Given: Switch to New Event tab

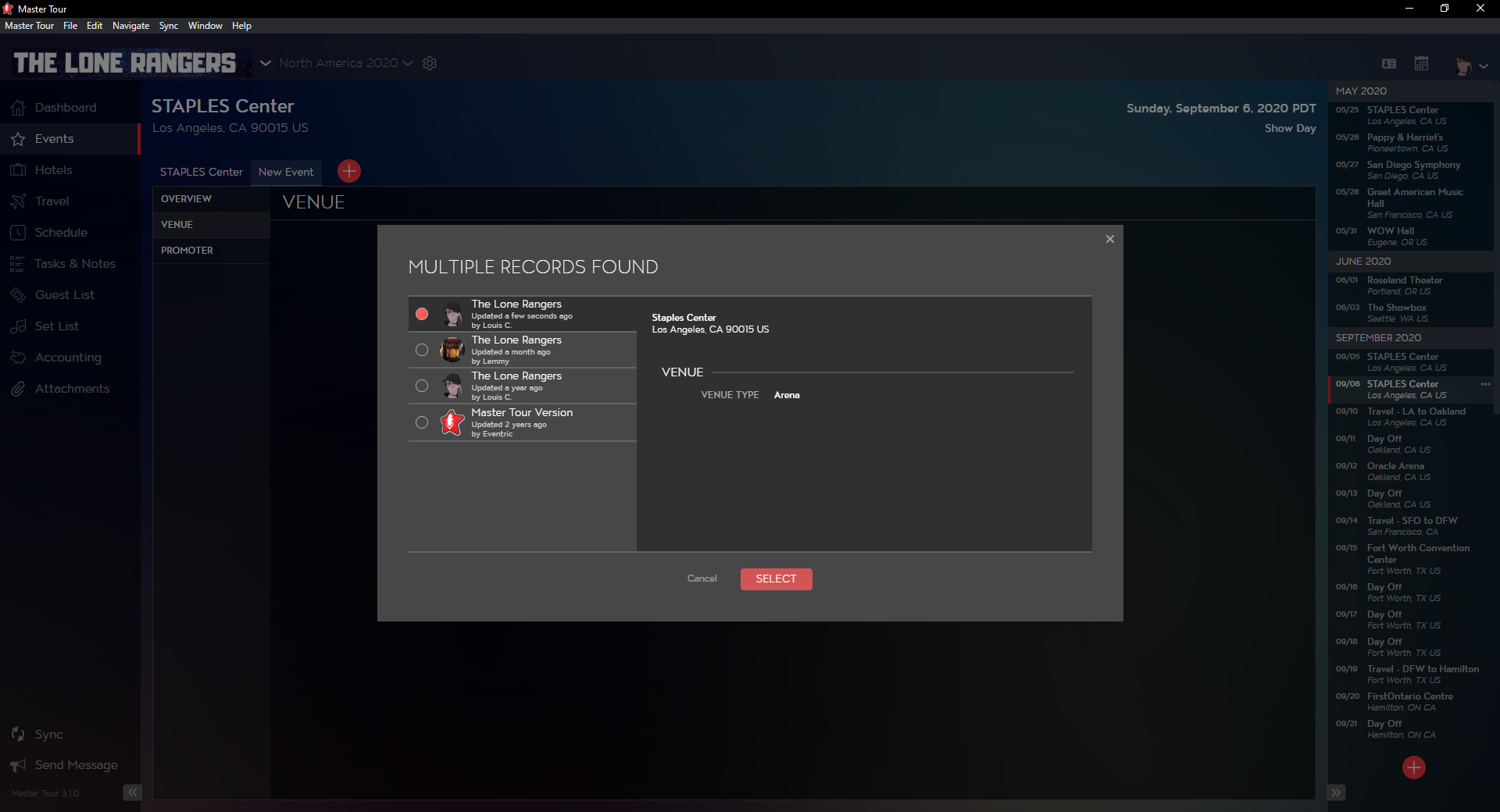Looking at the screenshot, I should (286, 172).
